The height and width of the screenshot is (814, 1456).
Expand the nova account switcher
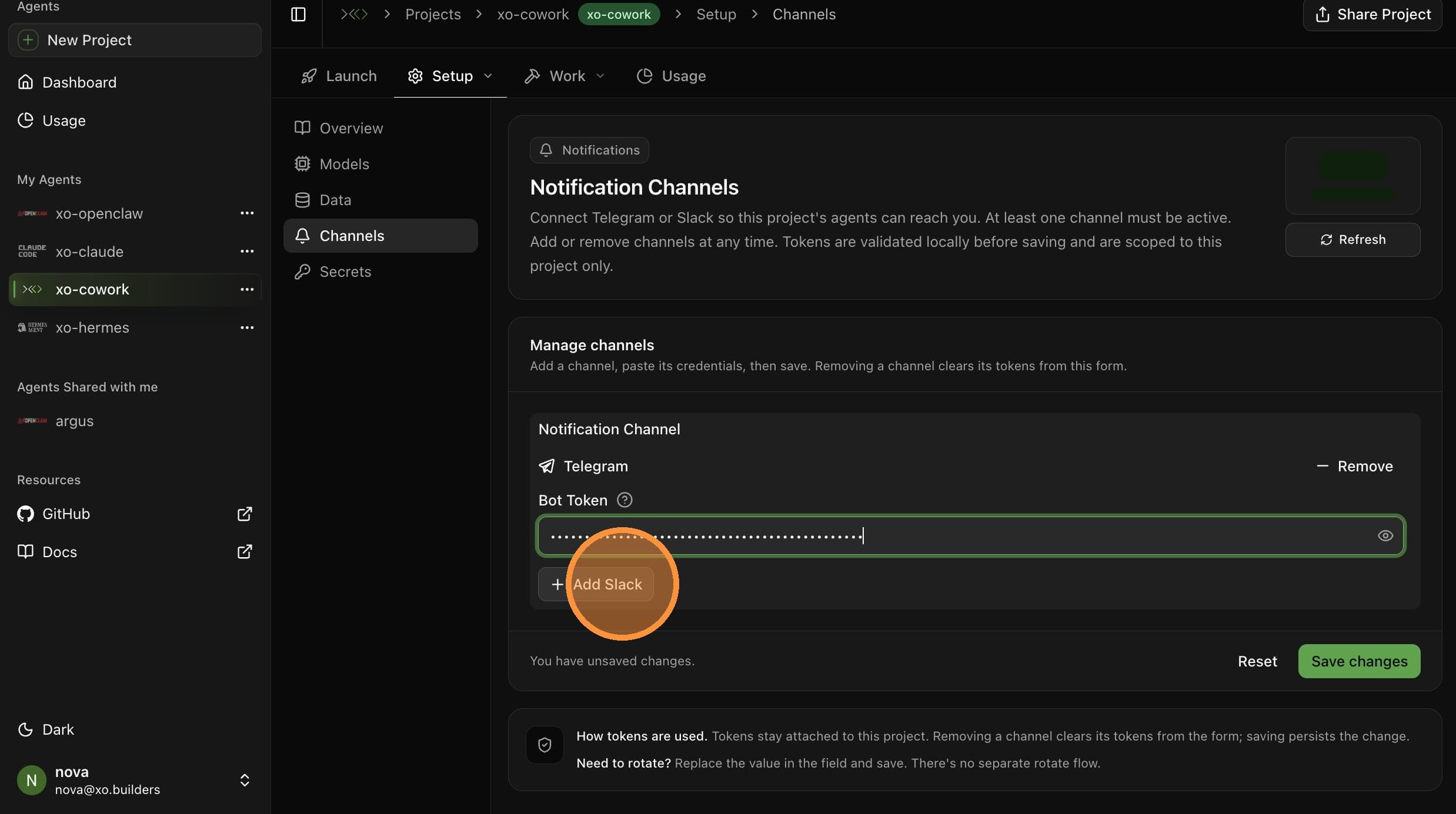tap(245, 780)
